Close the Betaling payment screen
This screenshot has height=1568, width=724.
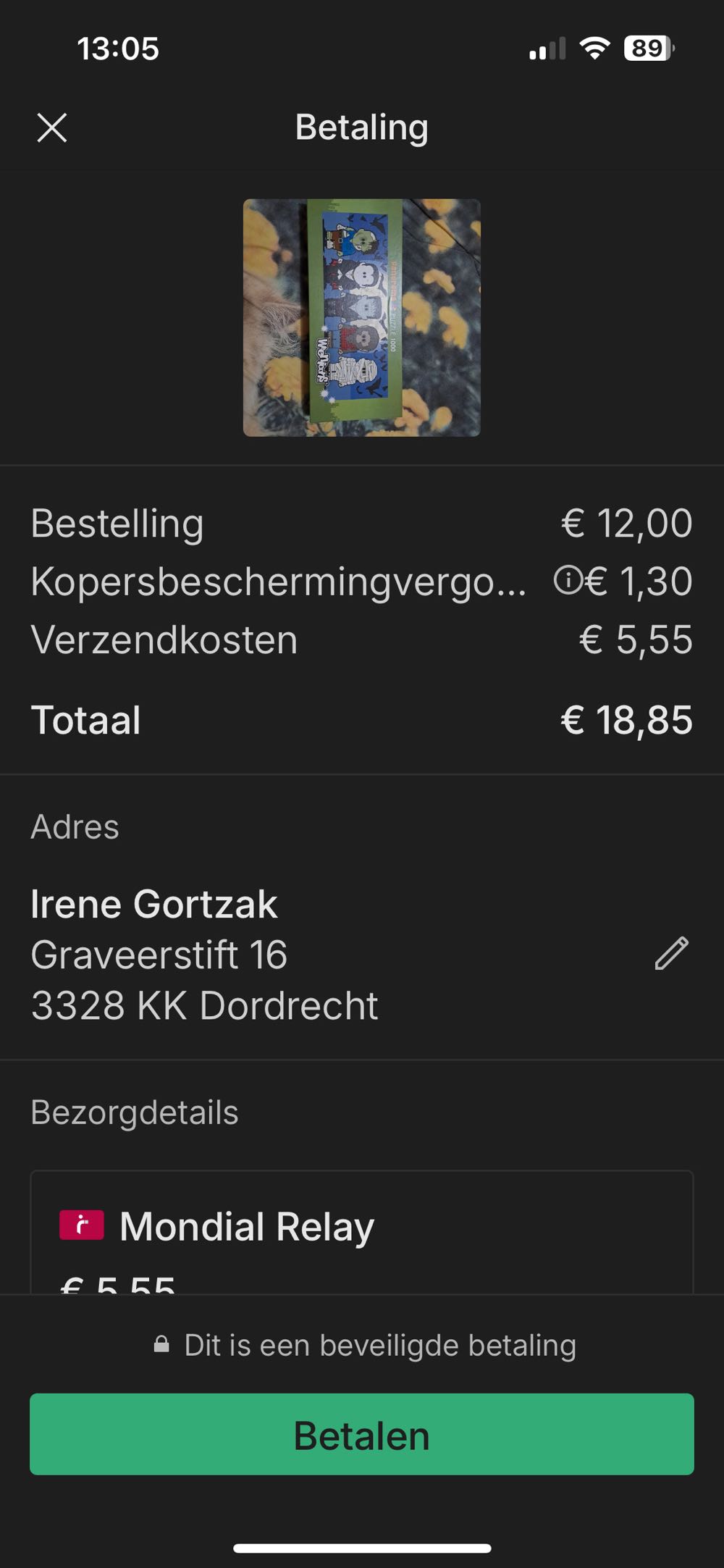pos(52,128)
